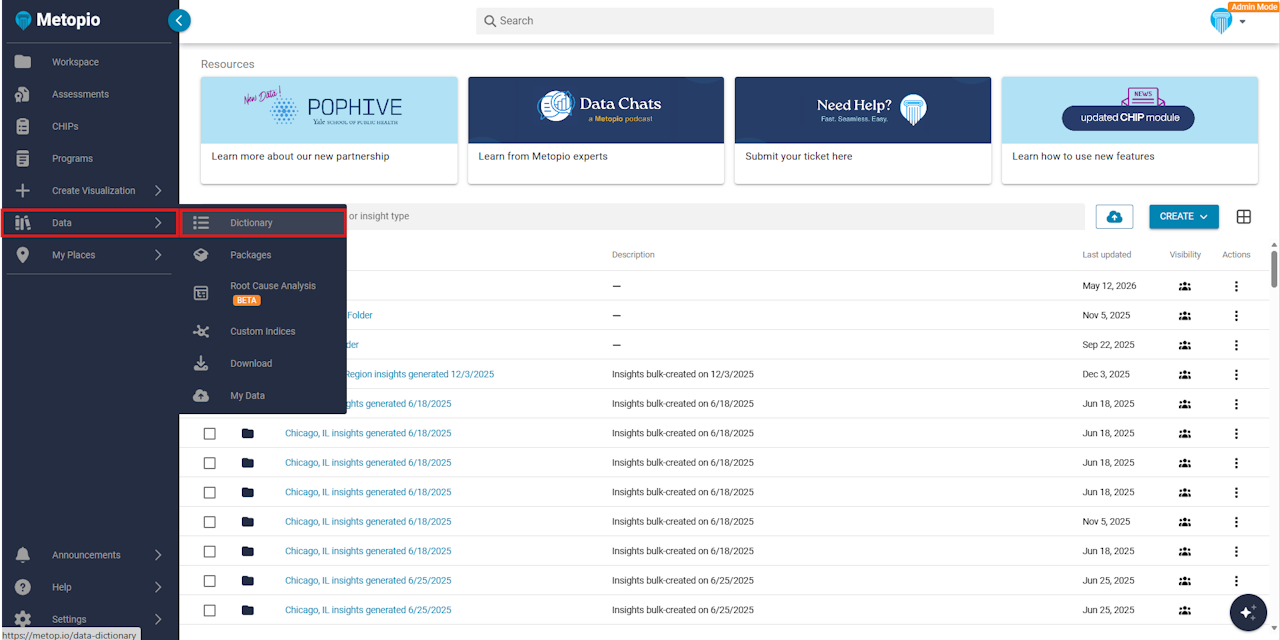Click the Visibility column header

coord(1185,255)
